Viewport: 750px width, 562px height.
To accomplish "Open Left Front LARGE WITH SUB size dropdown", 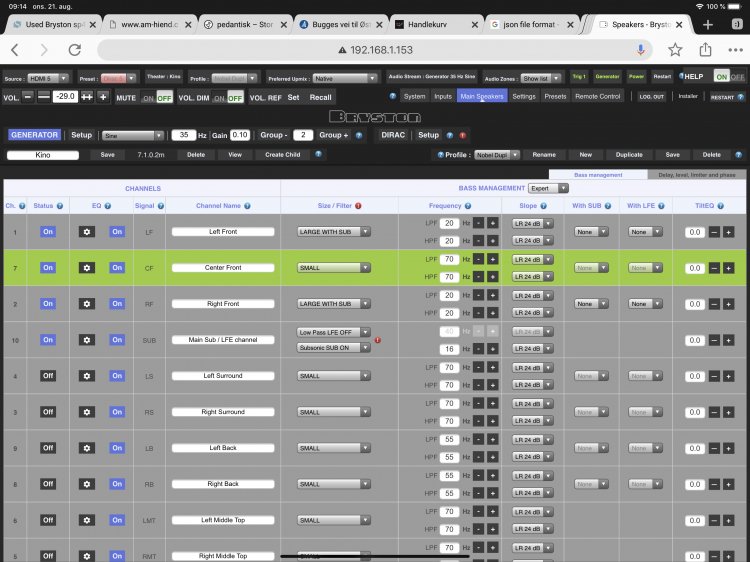I will point(334,232).
